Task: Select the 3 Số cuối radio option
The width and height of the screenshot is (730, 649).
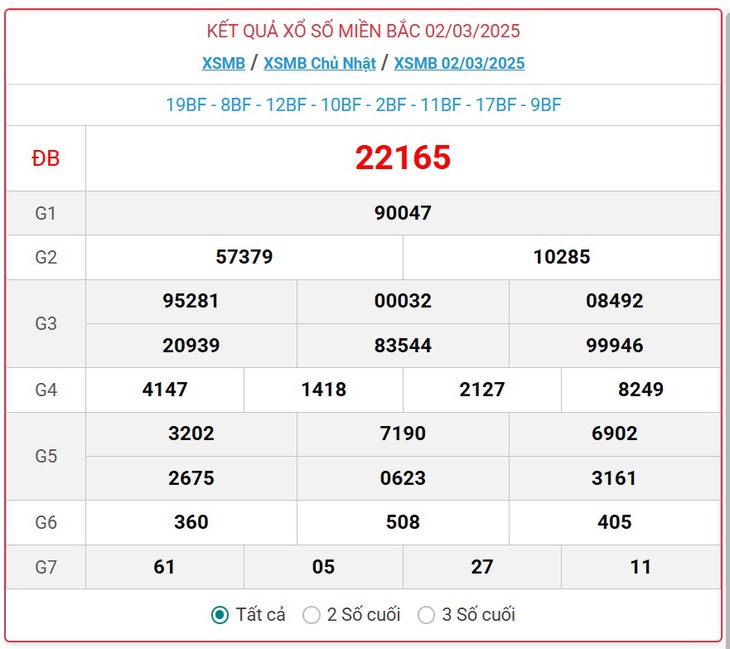Action: [426, 615]
